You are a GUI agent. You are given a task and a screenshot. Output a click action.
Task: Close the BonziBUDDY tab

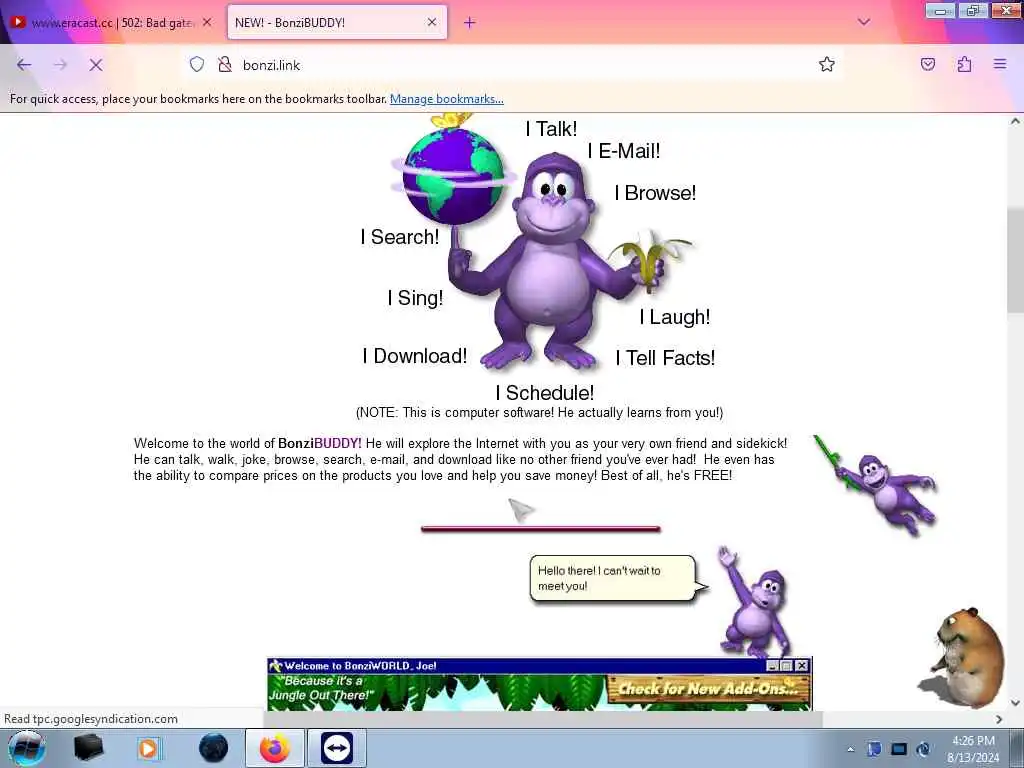tap(432, 22)
